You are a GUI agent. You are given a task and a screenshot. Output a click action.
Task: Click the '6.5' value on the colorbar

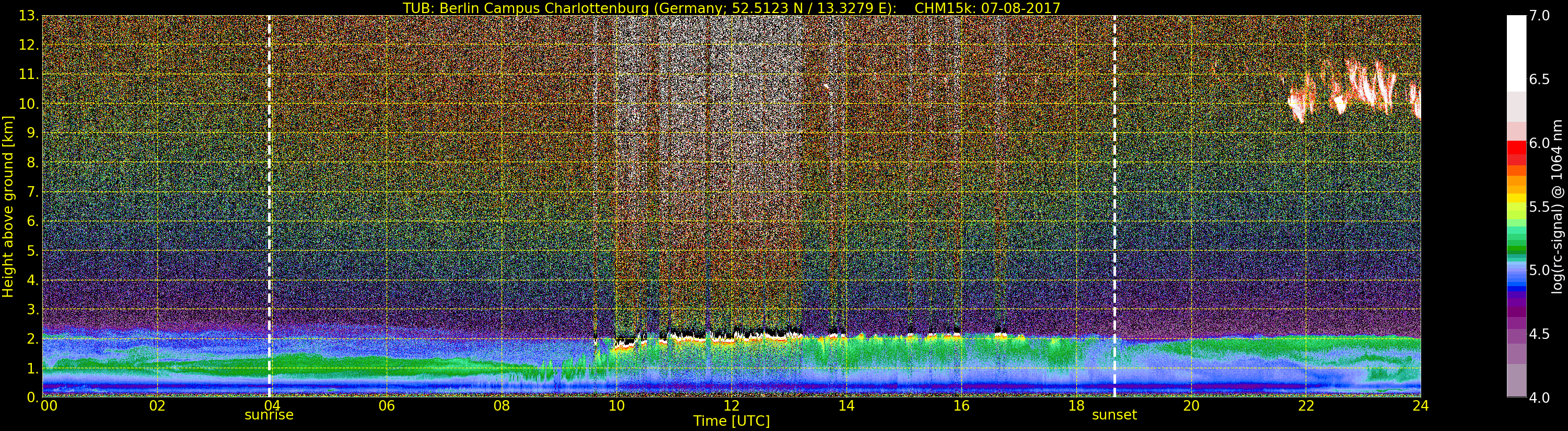(1539, 80)
